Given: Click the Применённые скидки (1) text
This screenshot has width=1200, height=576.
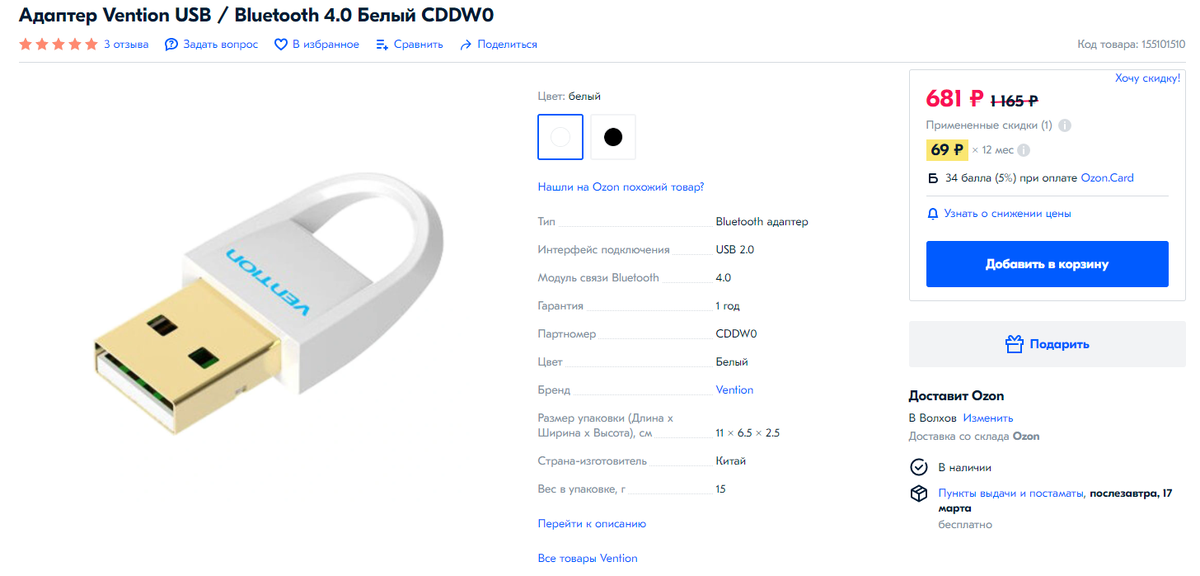Looking at the screenshot, I should click(x=989, y=126).
